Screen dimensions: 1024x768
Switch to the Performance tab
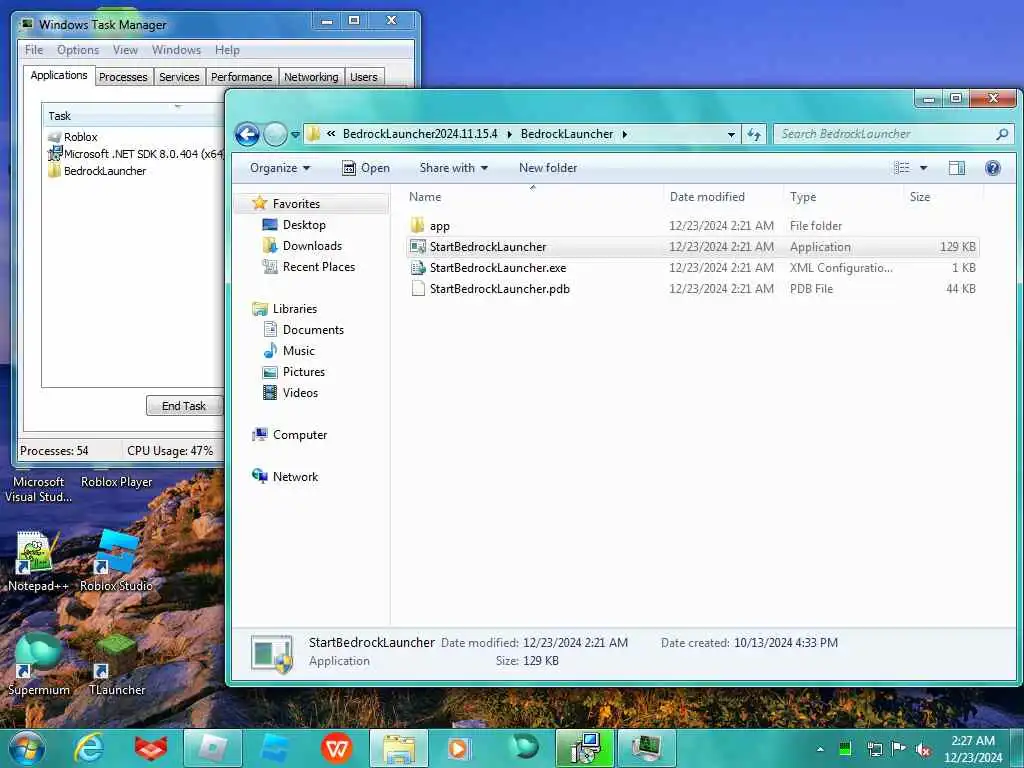click(x=241, y=77)
